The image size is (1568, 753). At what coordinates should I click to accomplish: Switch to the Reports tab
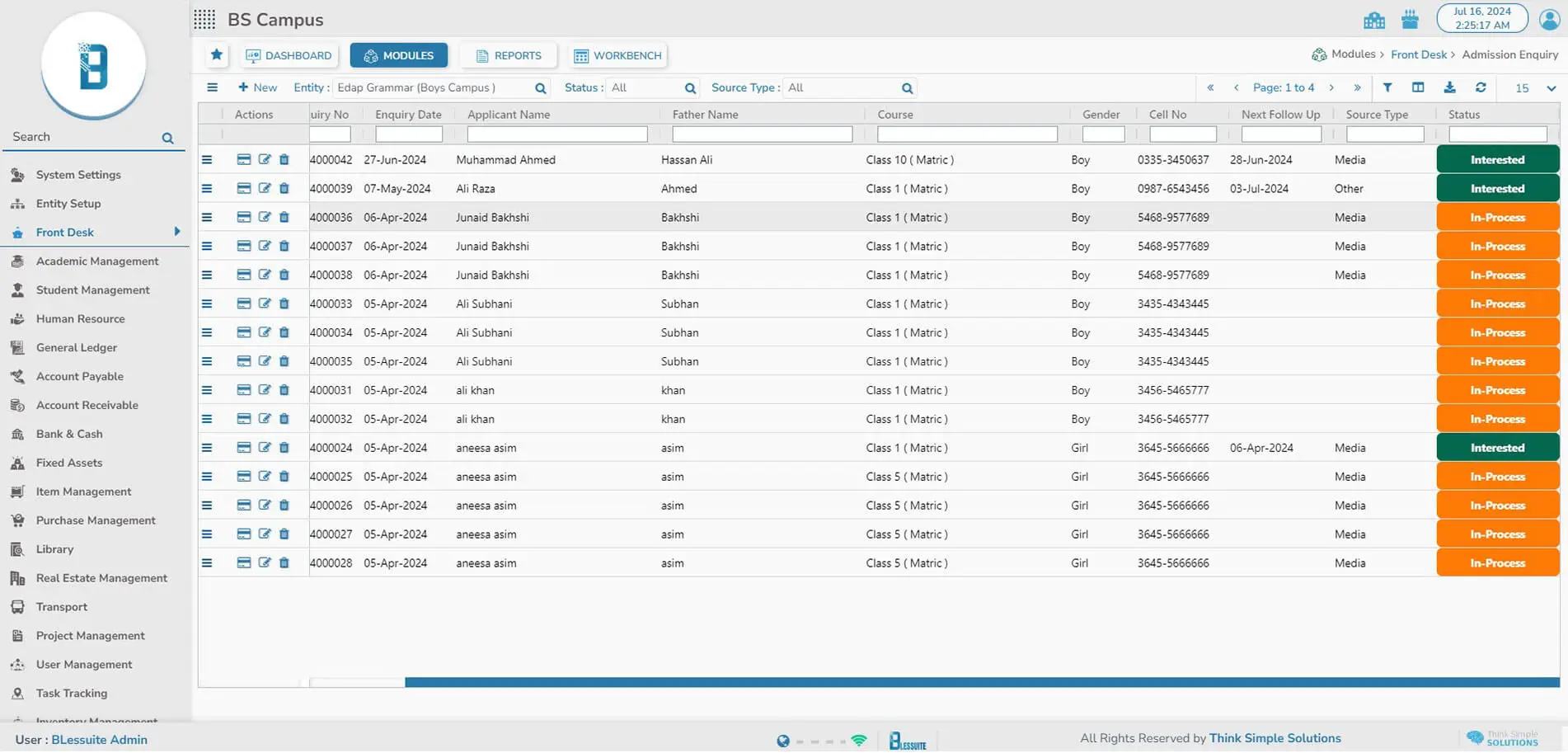click(509, 55)
